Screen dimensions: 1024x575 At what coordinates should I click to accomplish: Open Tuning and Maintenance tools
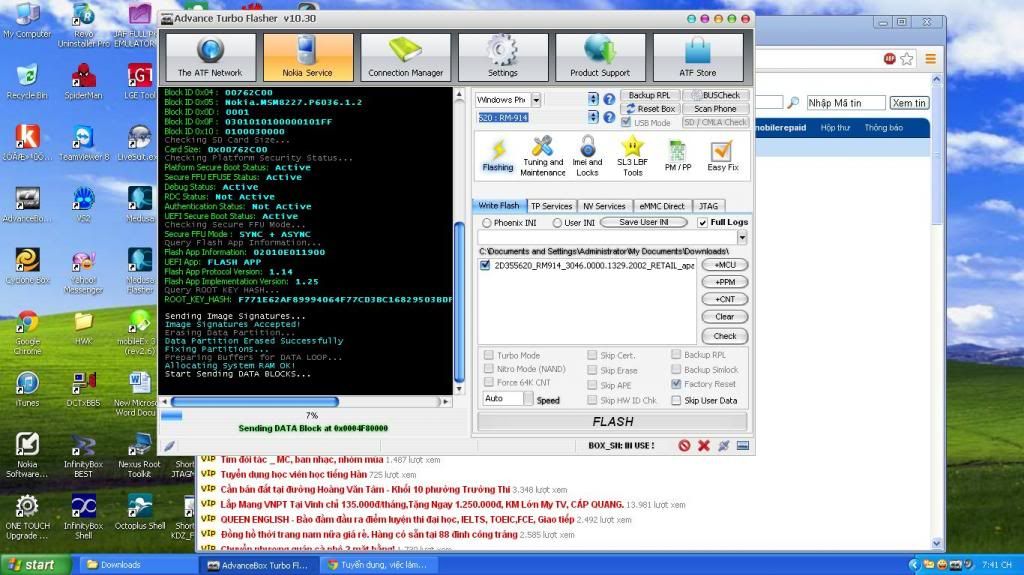click(x=543, y=156)
